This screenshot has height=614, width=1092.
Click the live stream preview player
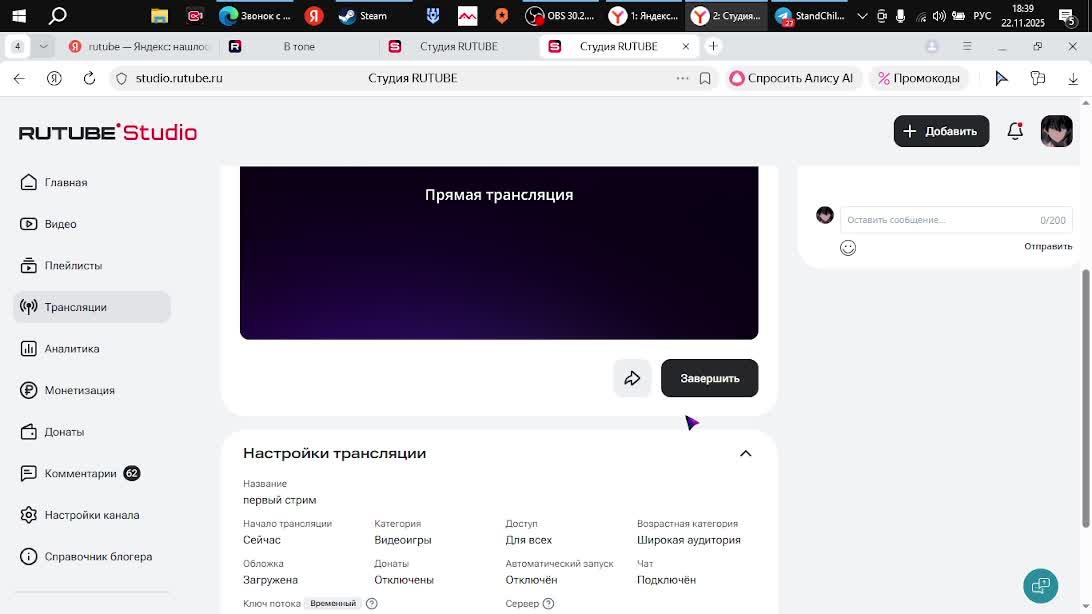coord(499,253)
